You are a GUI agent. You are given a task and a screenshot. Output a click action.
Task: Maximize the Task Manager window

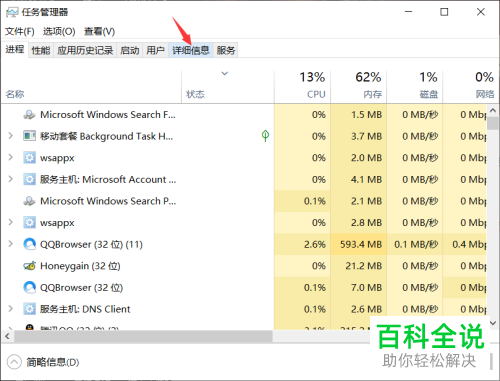pos(444,12)
